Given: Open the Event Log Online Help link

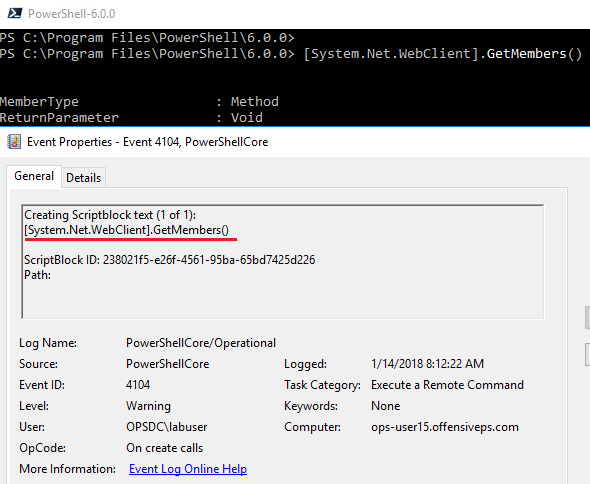Looking at the screenshot, I should 188,469.
